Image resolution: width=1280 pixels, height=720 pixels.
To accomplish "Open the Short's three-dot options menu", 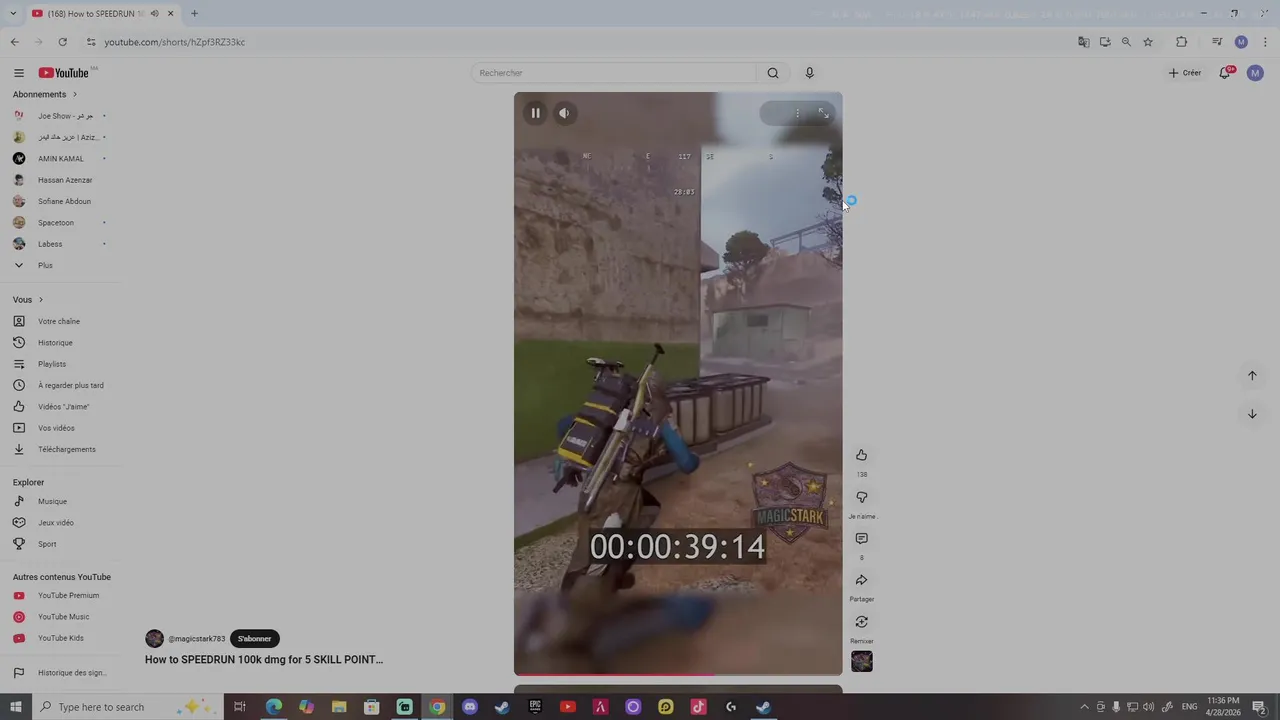I will 797,113.
